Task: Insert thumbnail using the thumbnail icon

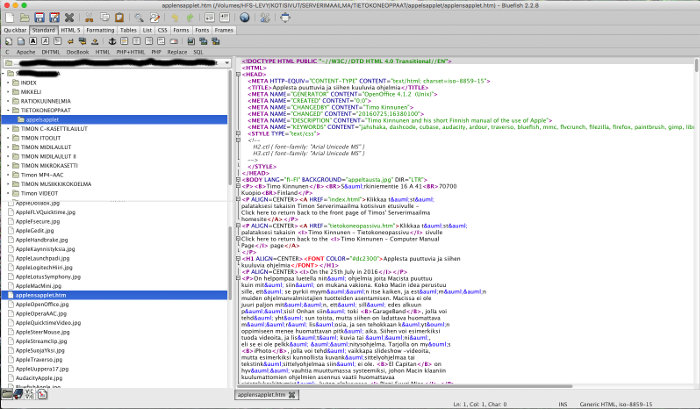Action: tap(203, 41)
